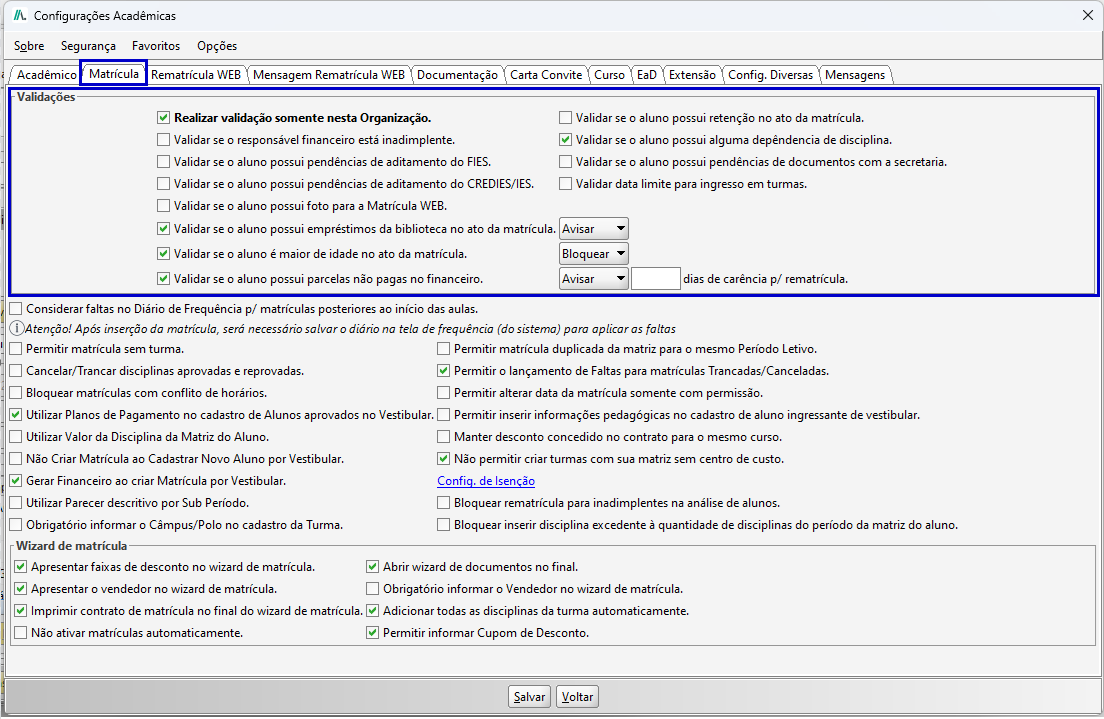Screen dimensions: 1104x719
Task: Toggle validar aluno maior de idade
Action: [163, 254]
